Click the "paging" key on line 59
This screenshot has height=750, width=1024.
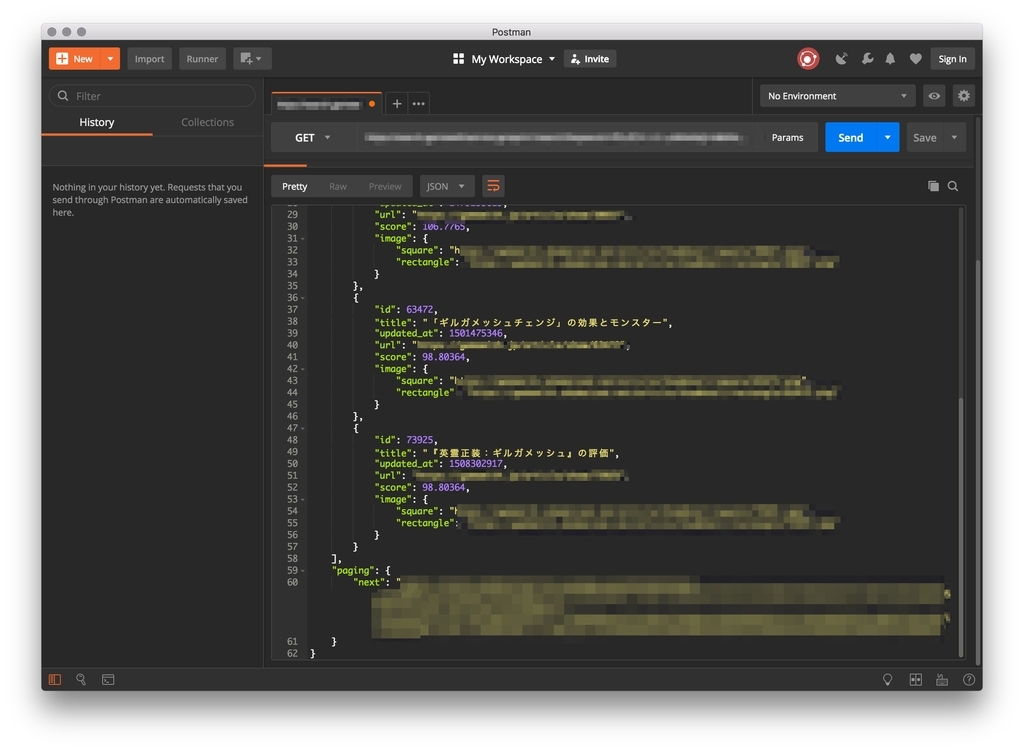(x=353, y=570)
